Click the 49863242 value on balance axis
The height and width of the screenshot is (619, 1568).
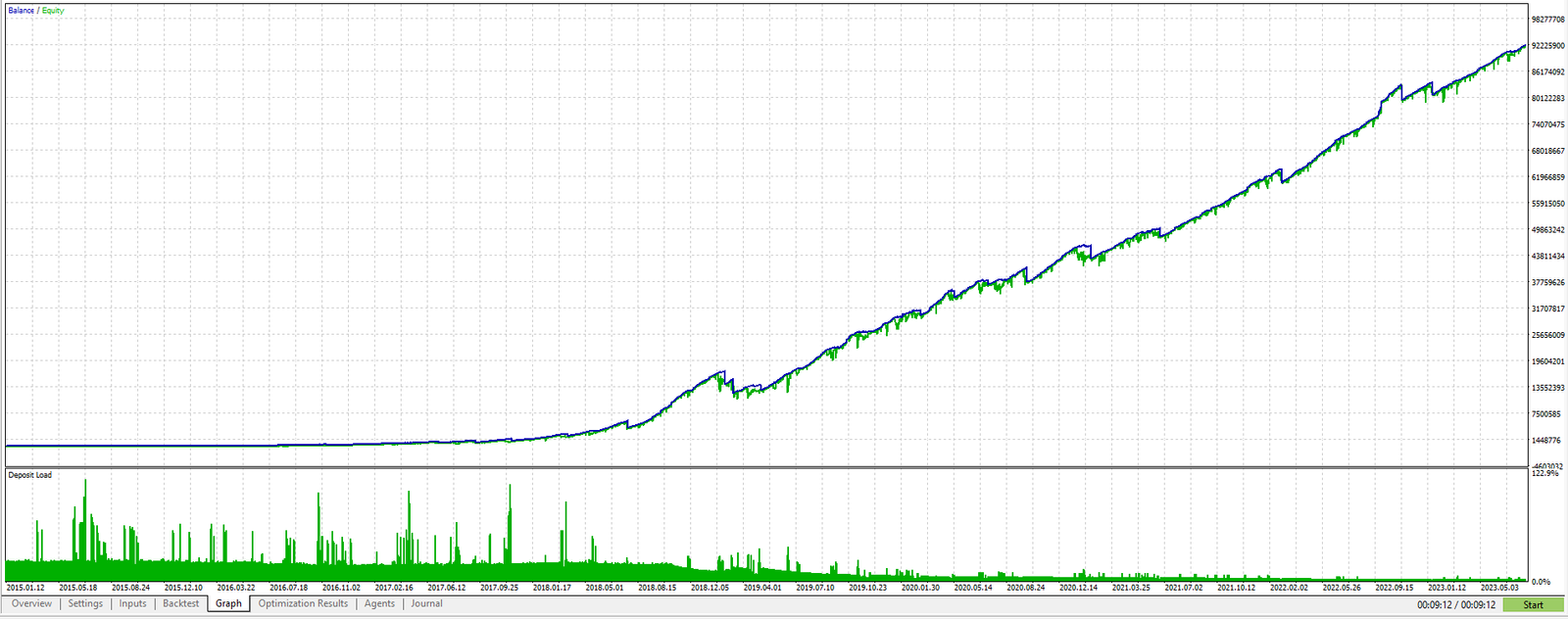click(x=1547, y=230)
